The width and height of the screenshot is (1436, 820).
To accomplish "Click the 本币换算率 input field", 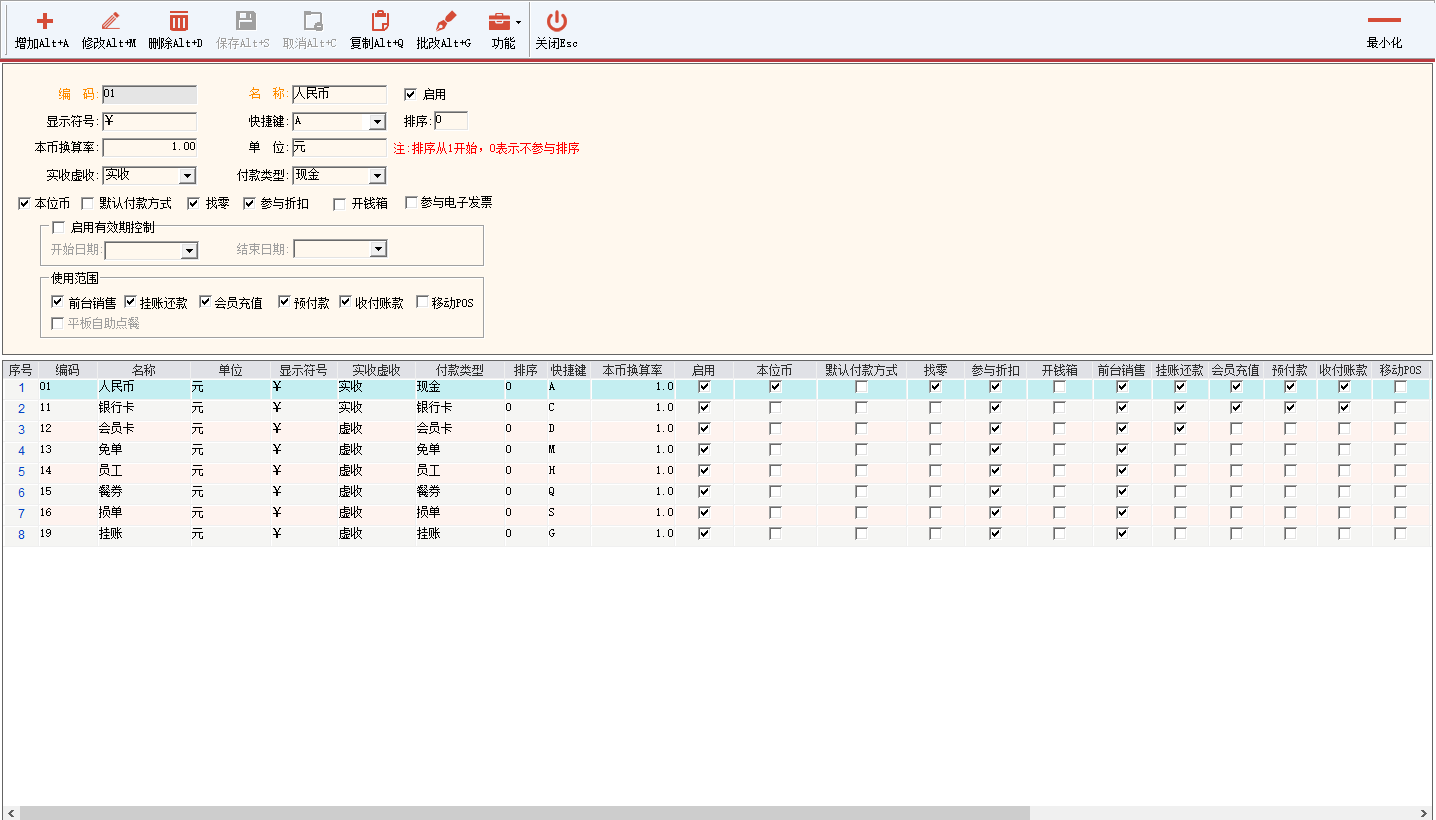I will [x=149, y=148].
